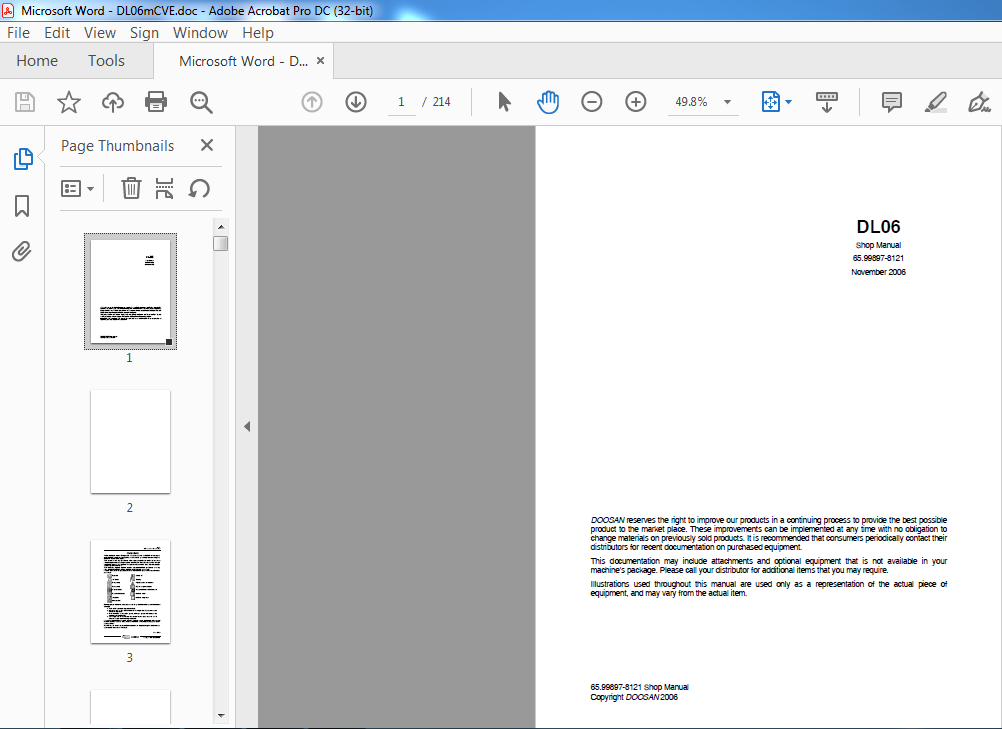
Task: Open the File menu
Action: pyautogui.click(x=19, y=33)
